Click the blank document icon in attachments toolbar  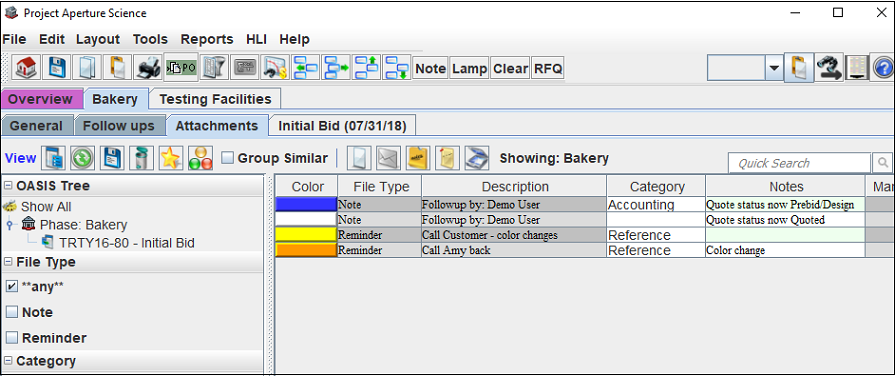point(358,158)
